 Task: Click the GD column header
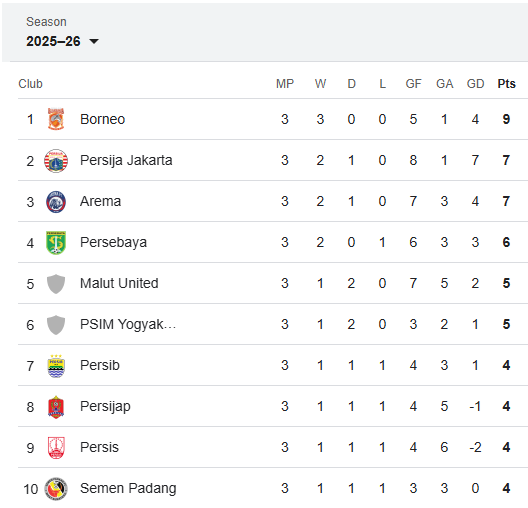[475, 83]
